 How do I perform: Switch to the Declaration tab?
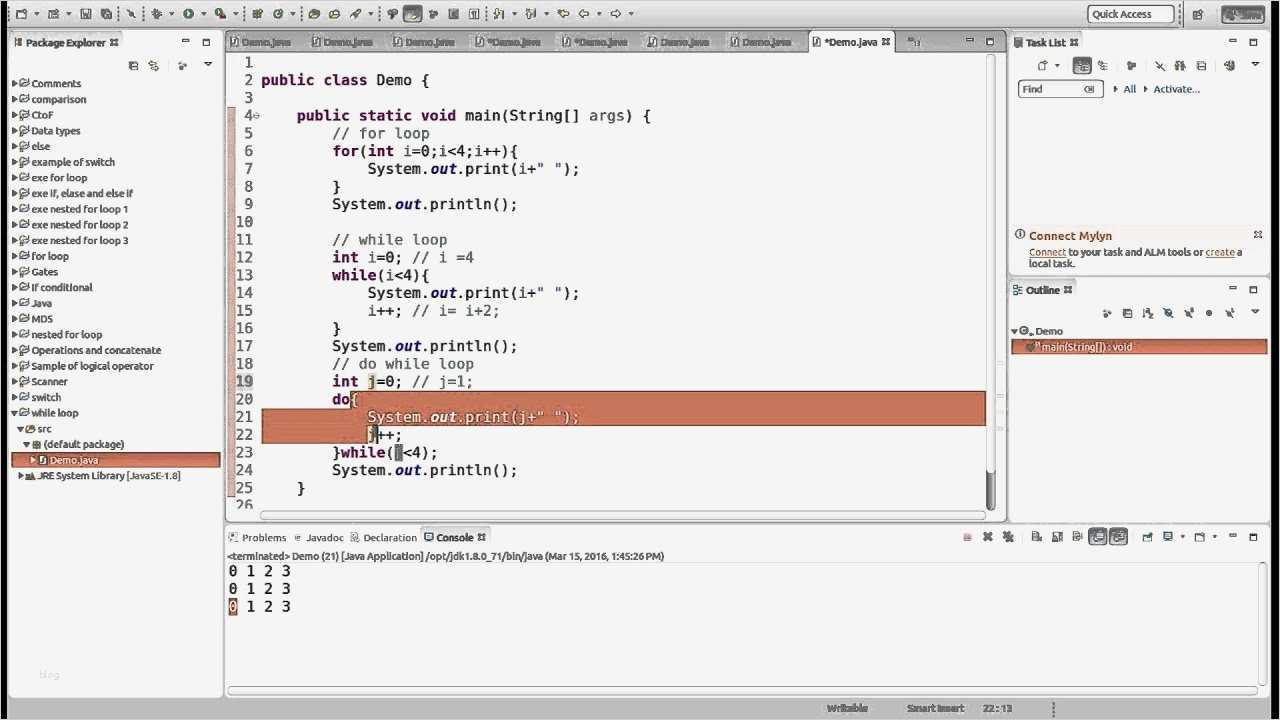click(383, 537)
